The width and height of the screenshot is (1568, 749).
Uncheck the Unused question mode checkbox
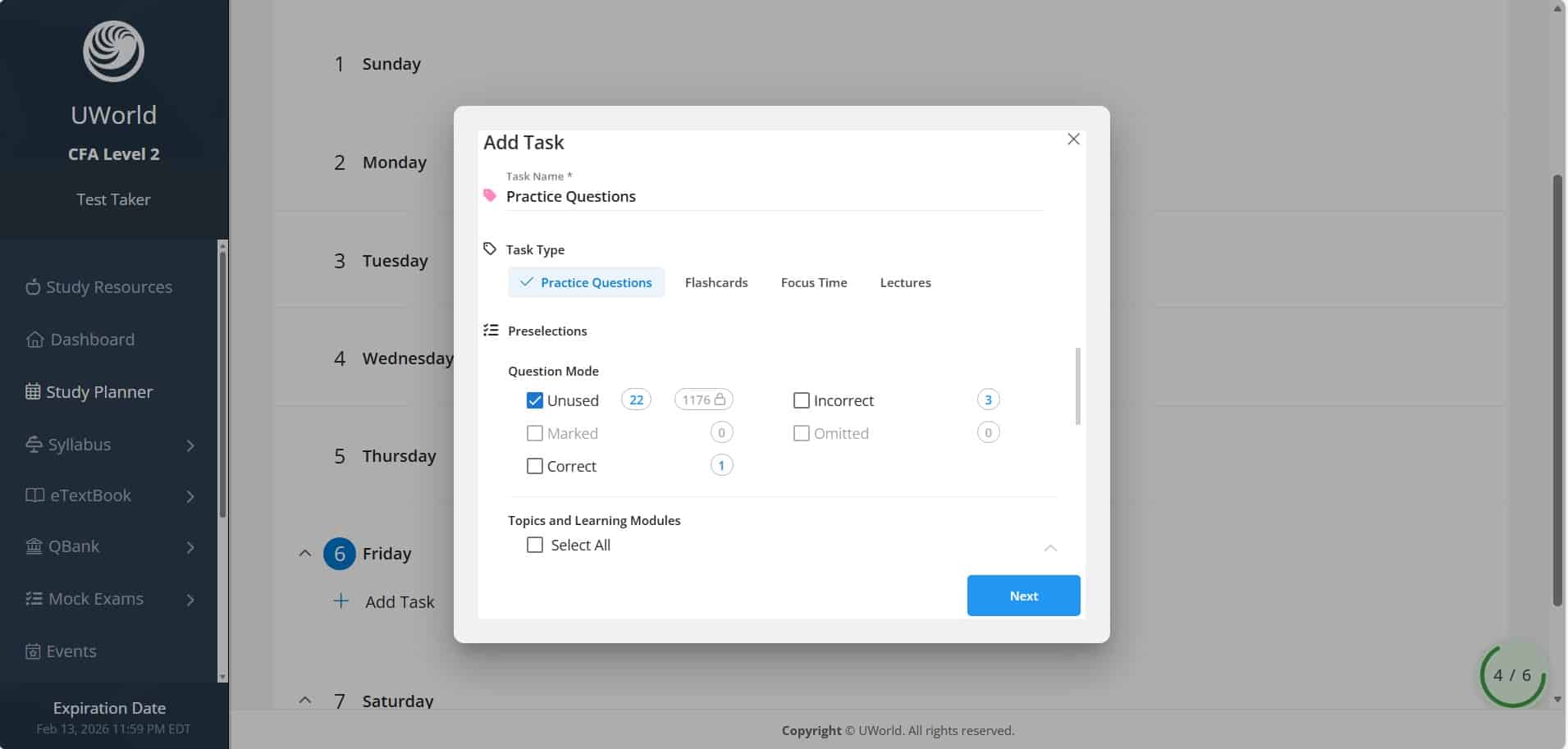(535, 400)
